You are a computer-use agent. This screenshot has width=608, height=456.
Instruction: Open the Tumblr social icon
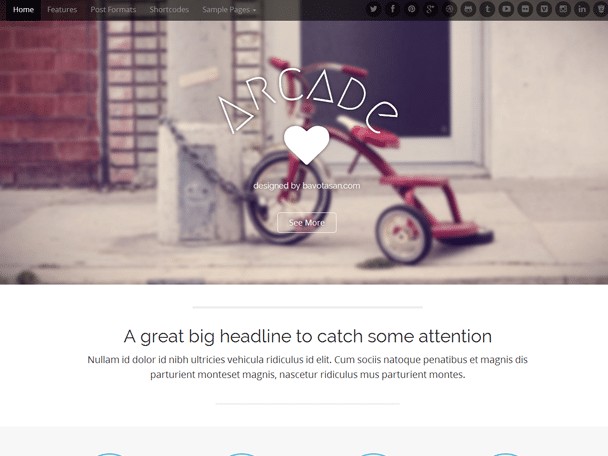[x=487, y=9]
